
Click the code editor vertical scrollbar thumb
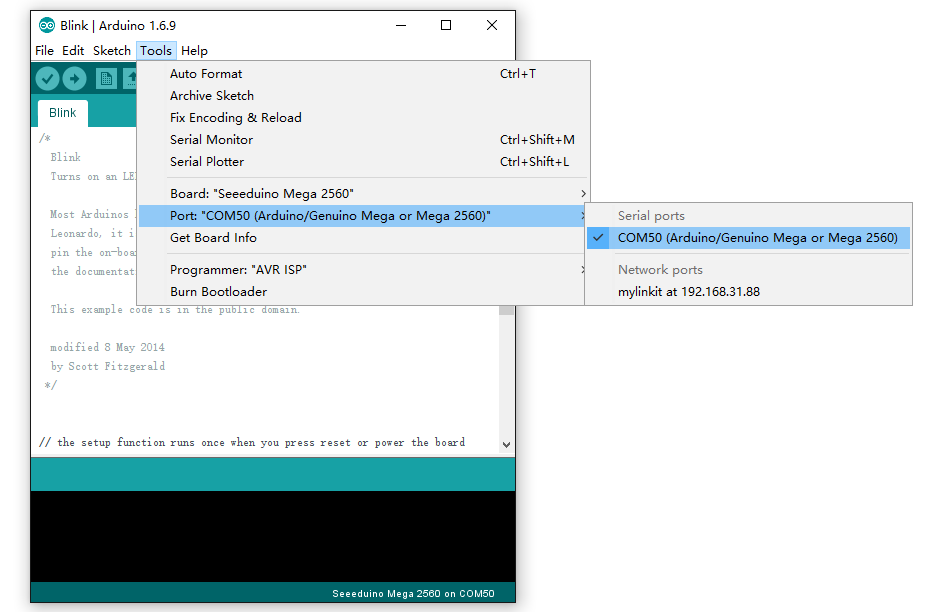[x=506, y=311]
